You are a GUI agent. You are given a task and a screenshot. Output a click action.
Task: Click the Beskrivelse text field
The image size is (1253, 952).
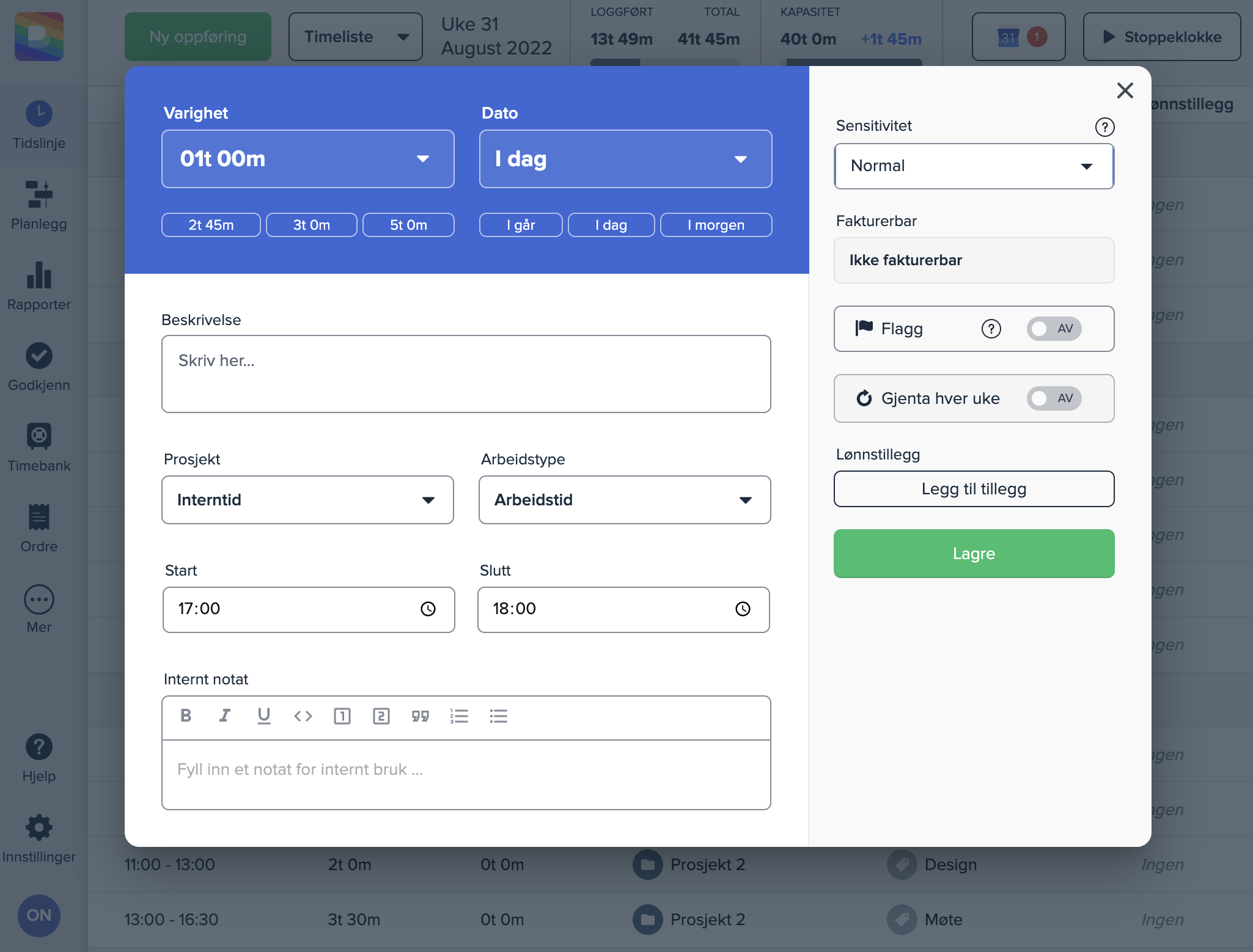[466, 374]
